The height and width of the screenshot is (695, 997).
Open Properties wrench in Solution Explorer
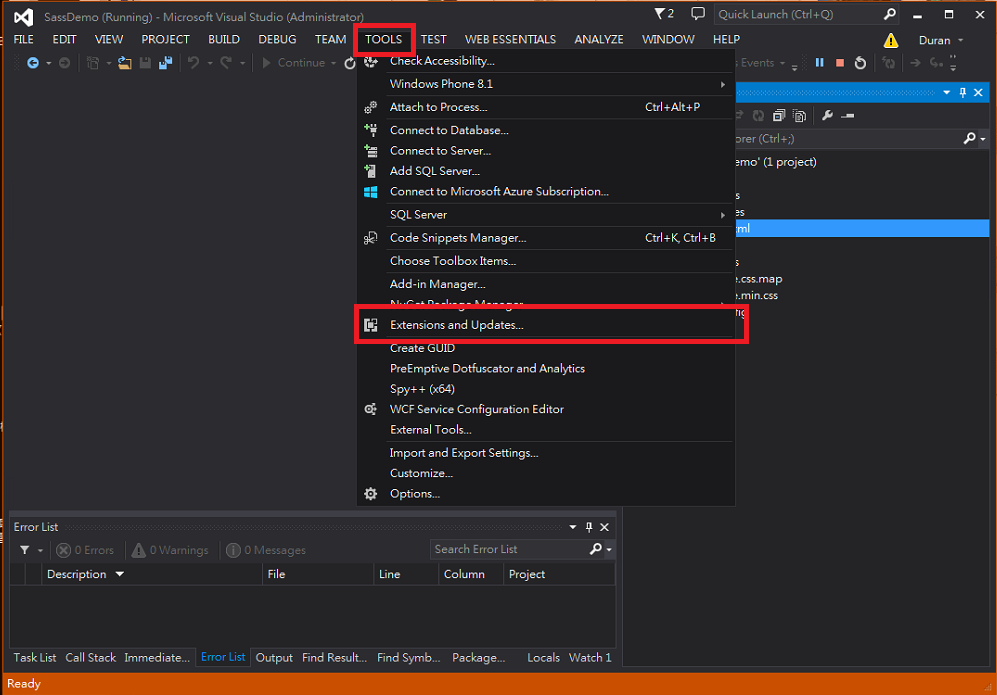(x=827, y=116)
